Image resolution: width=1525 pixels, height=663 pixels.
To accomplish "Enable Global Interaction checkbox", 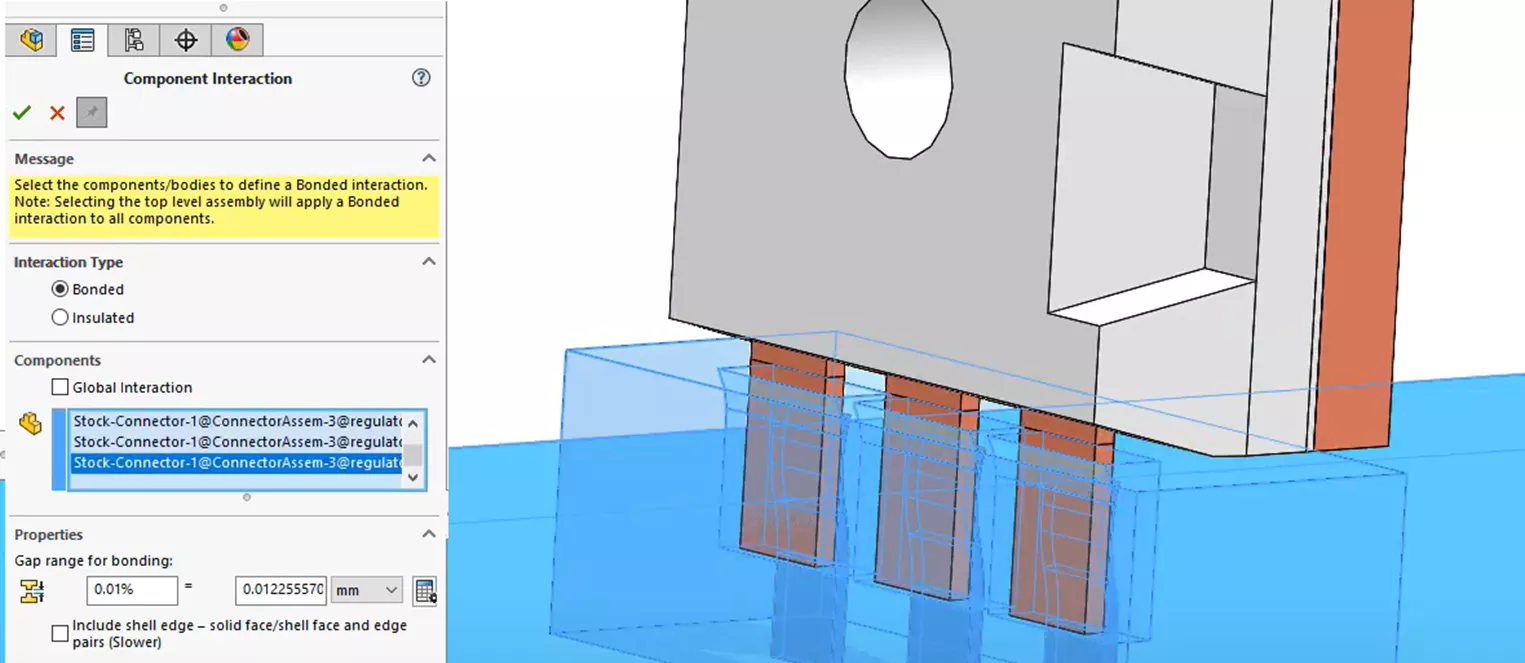I will click(x=60, y=387).
